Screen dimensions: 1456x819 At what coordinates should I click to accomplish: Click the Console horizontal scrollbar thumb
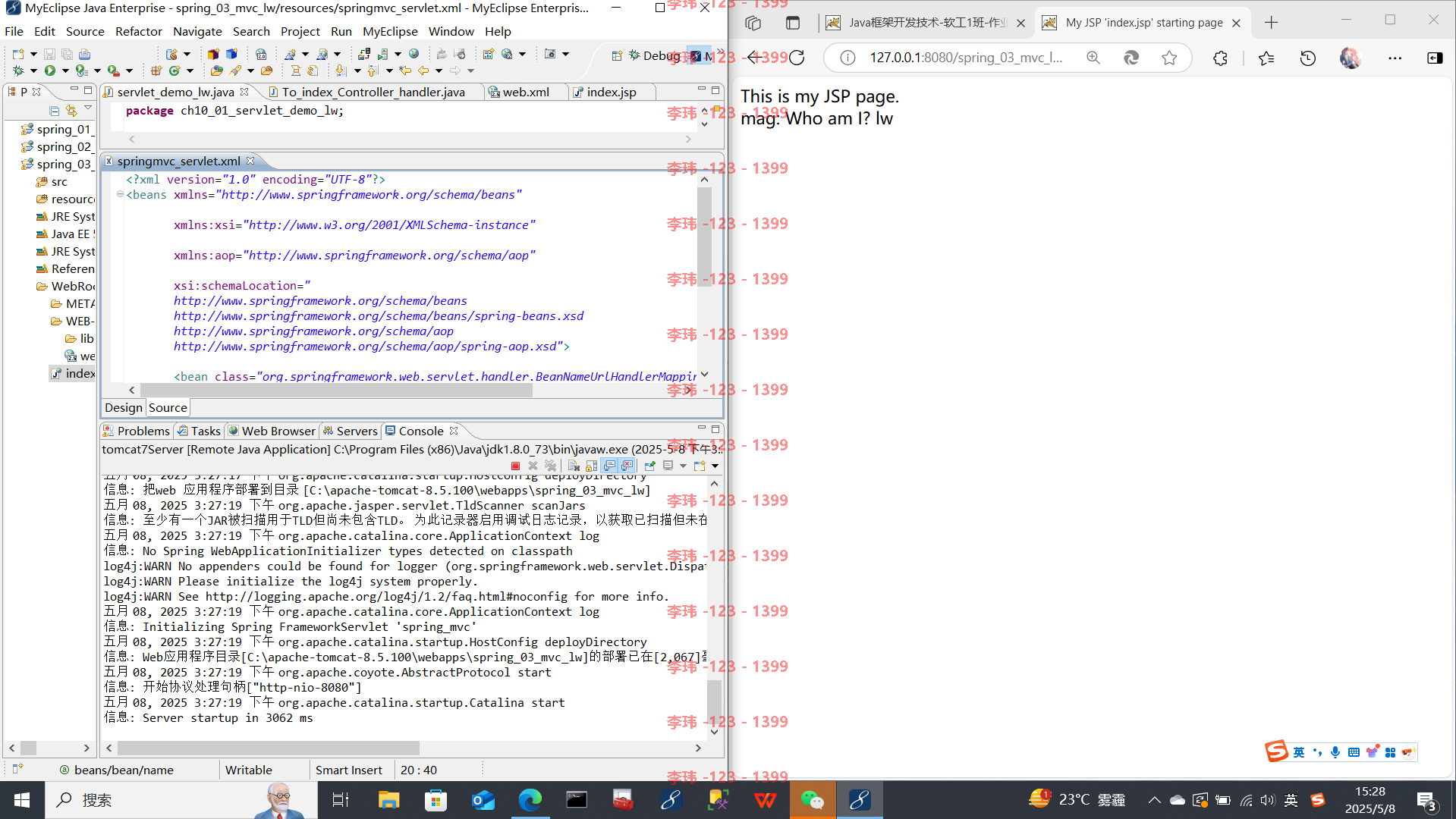[269, 748]
